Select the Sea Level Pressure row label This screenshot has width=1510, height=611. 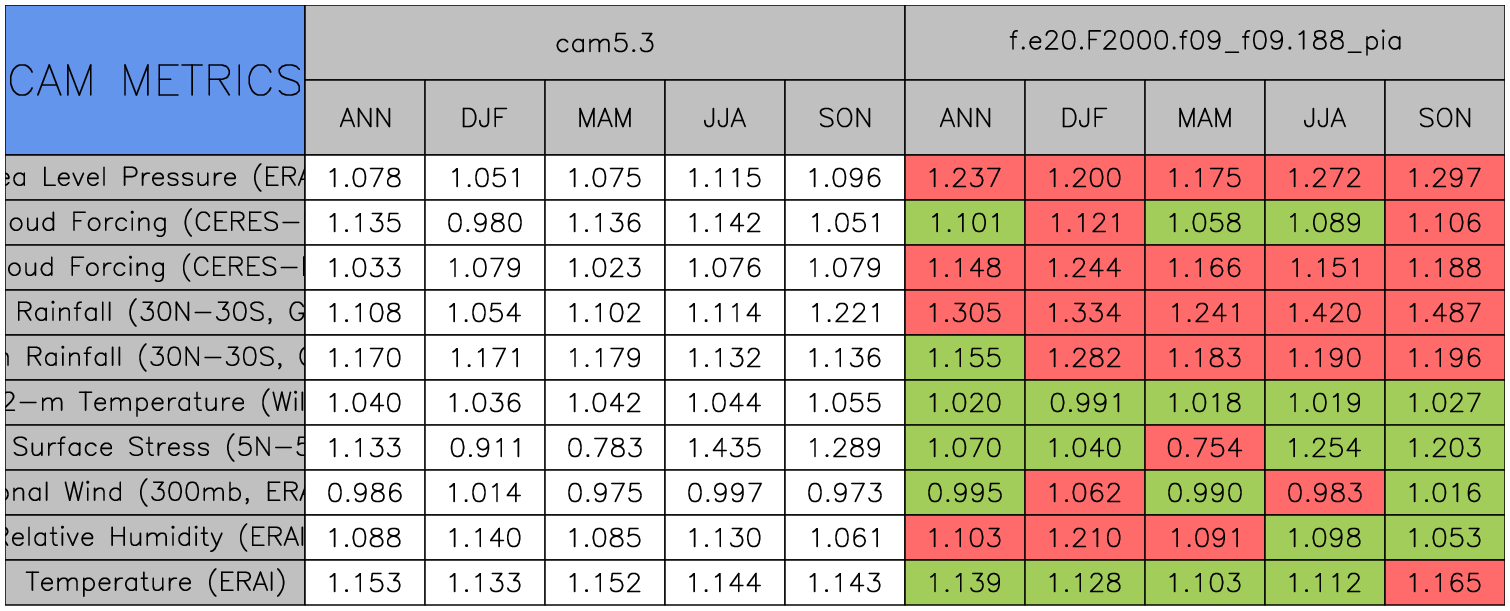click(154, 177)
